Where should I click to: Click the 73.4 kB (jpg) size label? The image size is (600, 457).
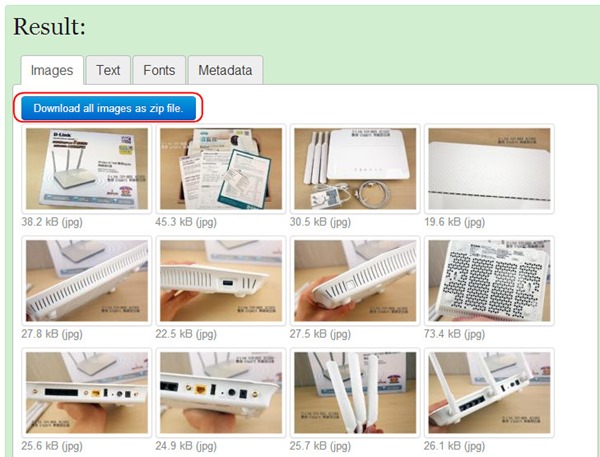pyautogui.click(x=454, y=334)
